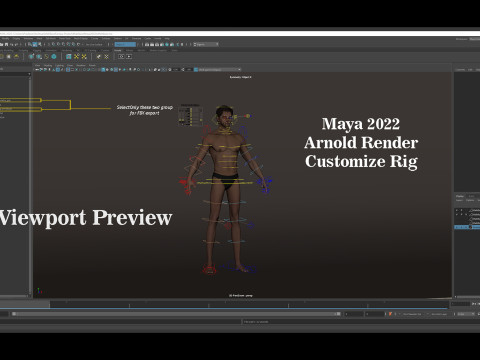
Task: Select the red right foot rig control
Action: (x=209, y=270)
